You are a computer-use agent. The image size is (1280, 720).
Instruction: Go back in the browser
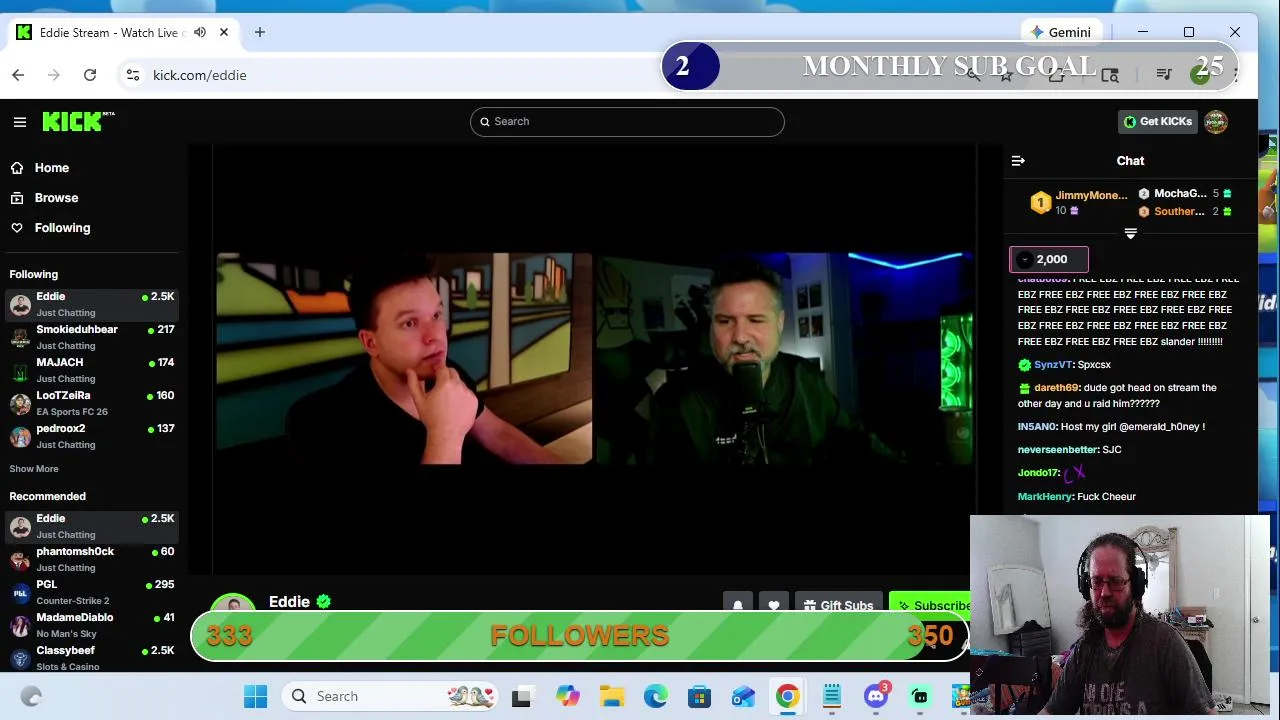[18, 75]
